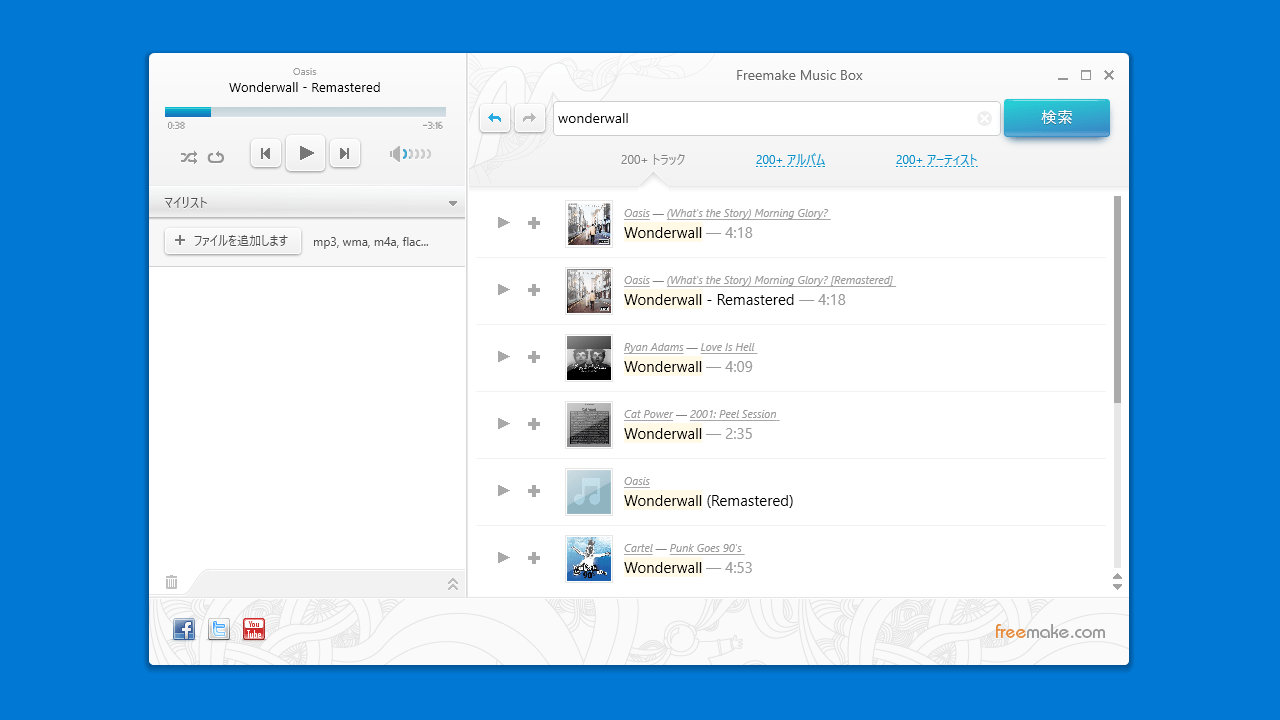Viewport: 1280px width, 720px height.
Task: Play Cartel Wonderwall track
Action: click(x=504, y=557)
